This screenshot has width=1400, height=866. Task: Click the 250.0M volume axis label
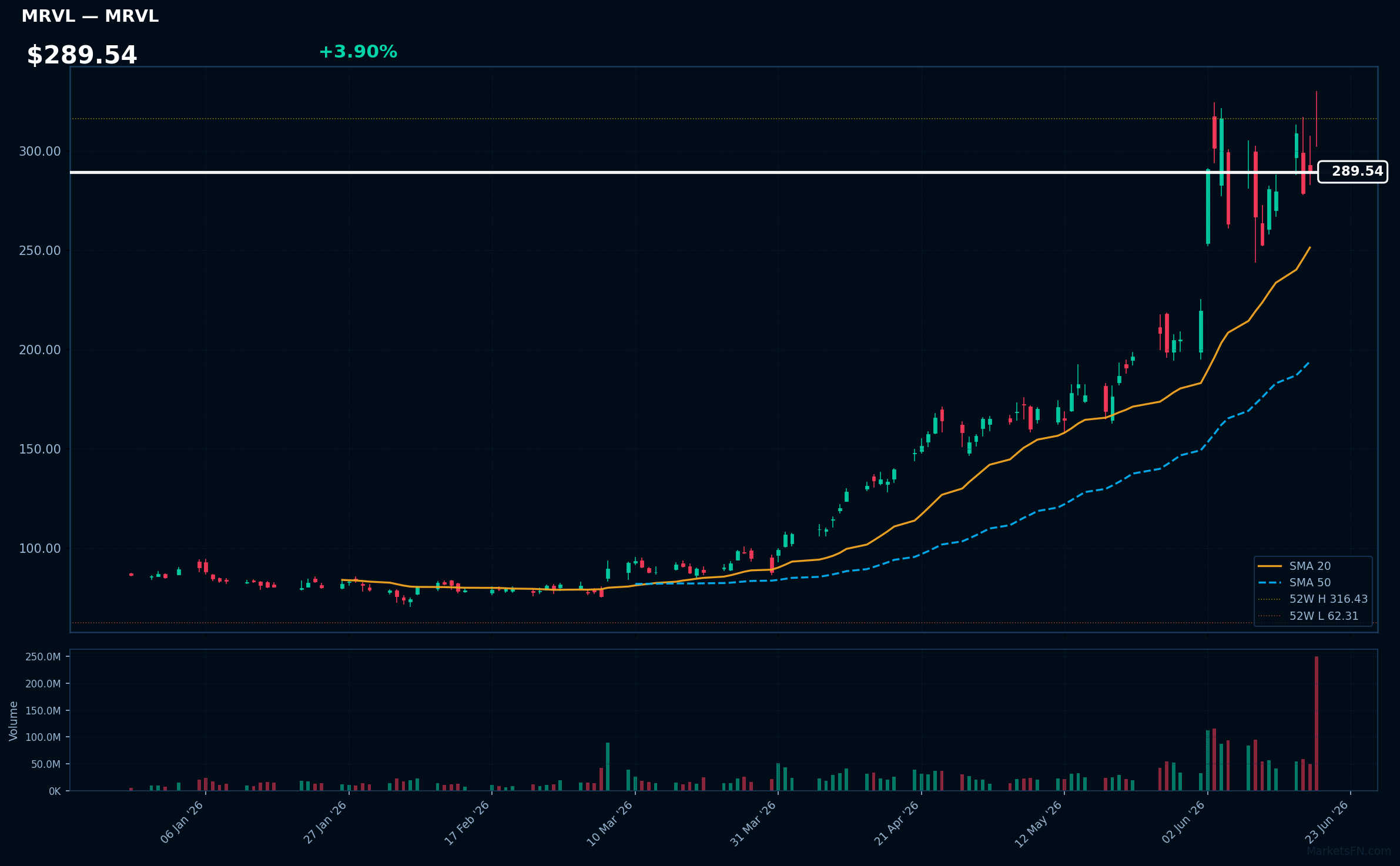click(43, 657)
